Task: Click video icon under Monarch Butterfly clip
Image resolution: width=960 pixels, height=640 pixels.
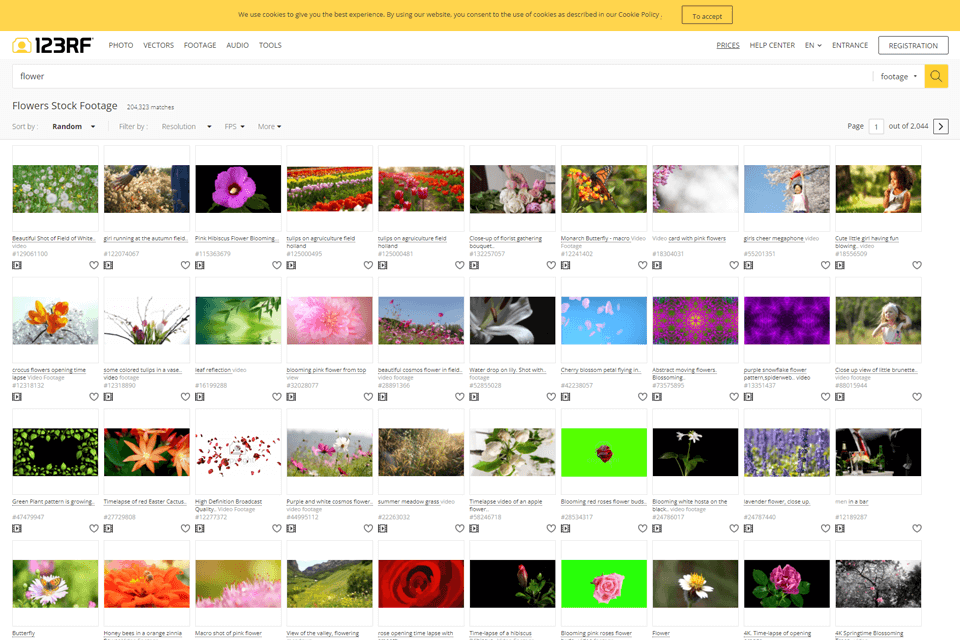Action: point(566,265)
